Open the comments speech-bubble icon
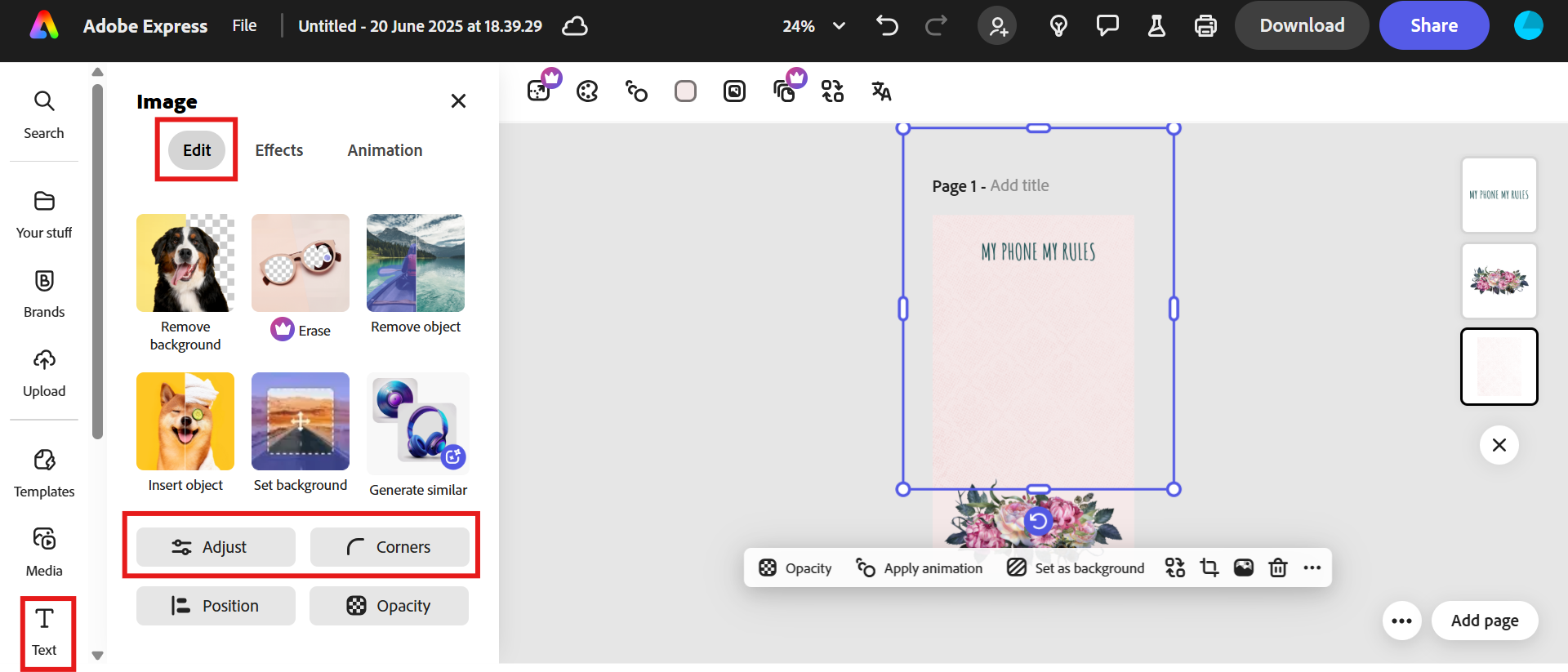 click(x=1107, y=26)
